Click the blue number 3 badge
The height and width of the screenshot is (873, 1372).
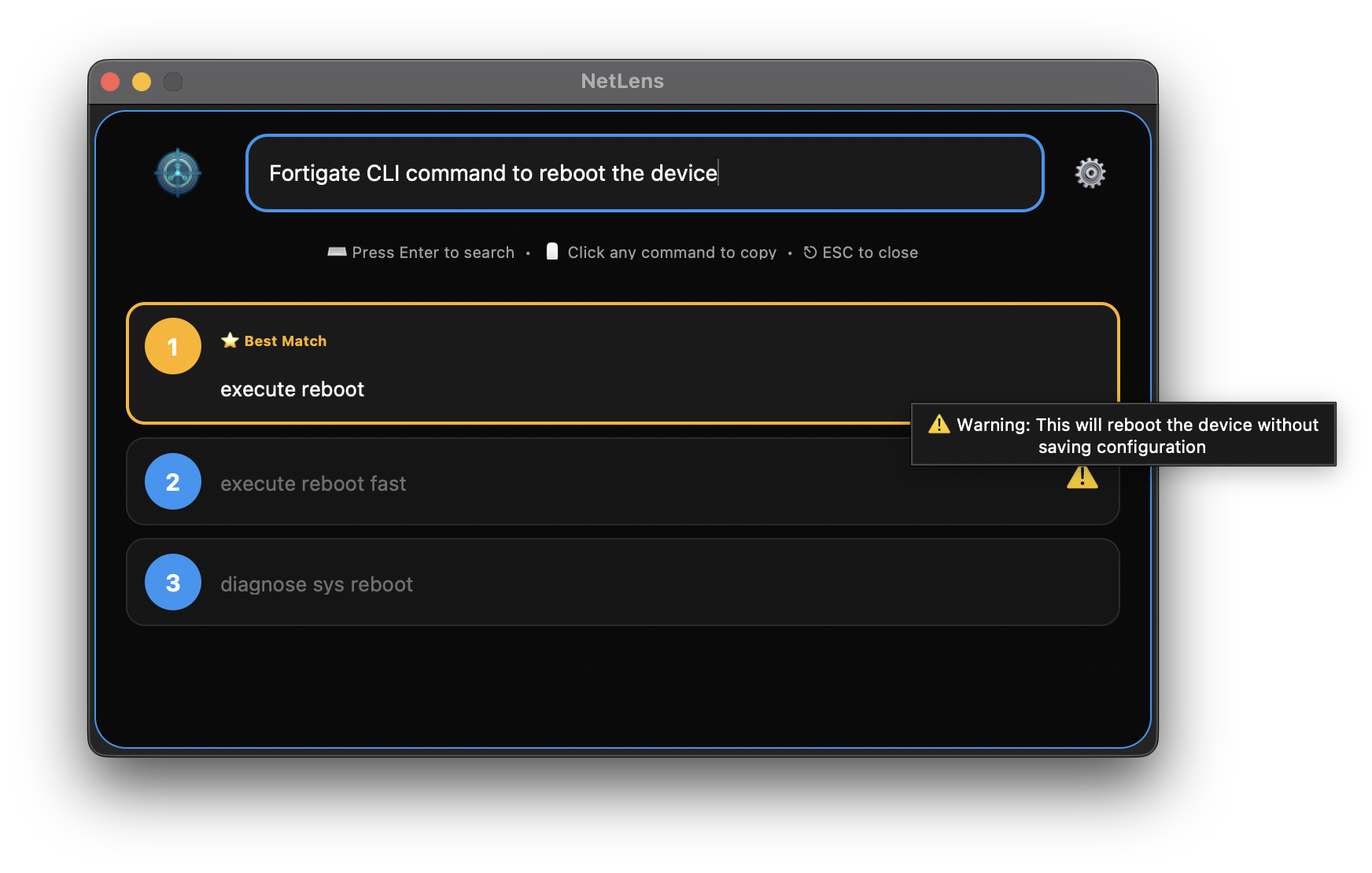click(172, 581)
